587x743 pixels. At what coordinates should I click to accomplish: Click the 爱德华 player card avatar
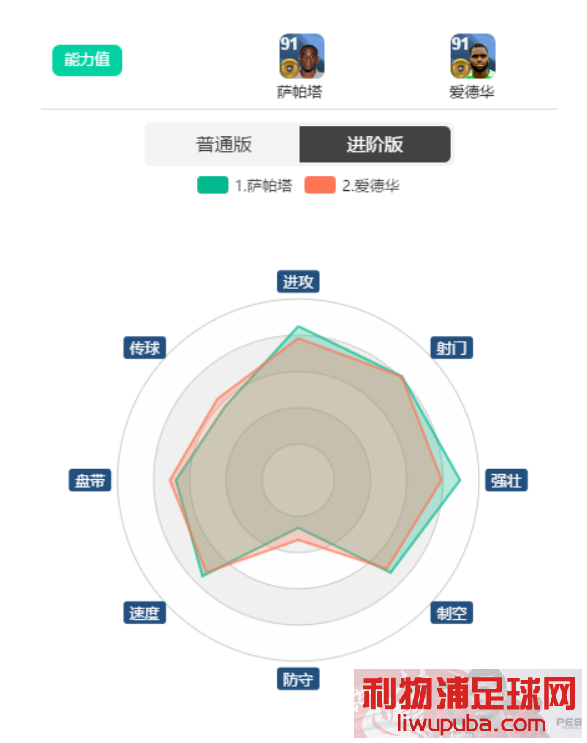point(472,56)
